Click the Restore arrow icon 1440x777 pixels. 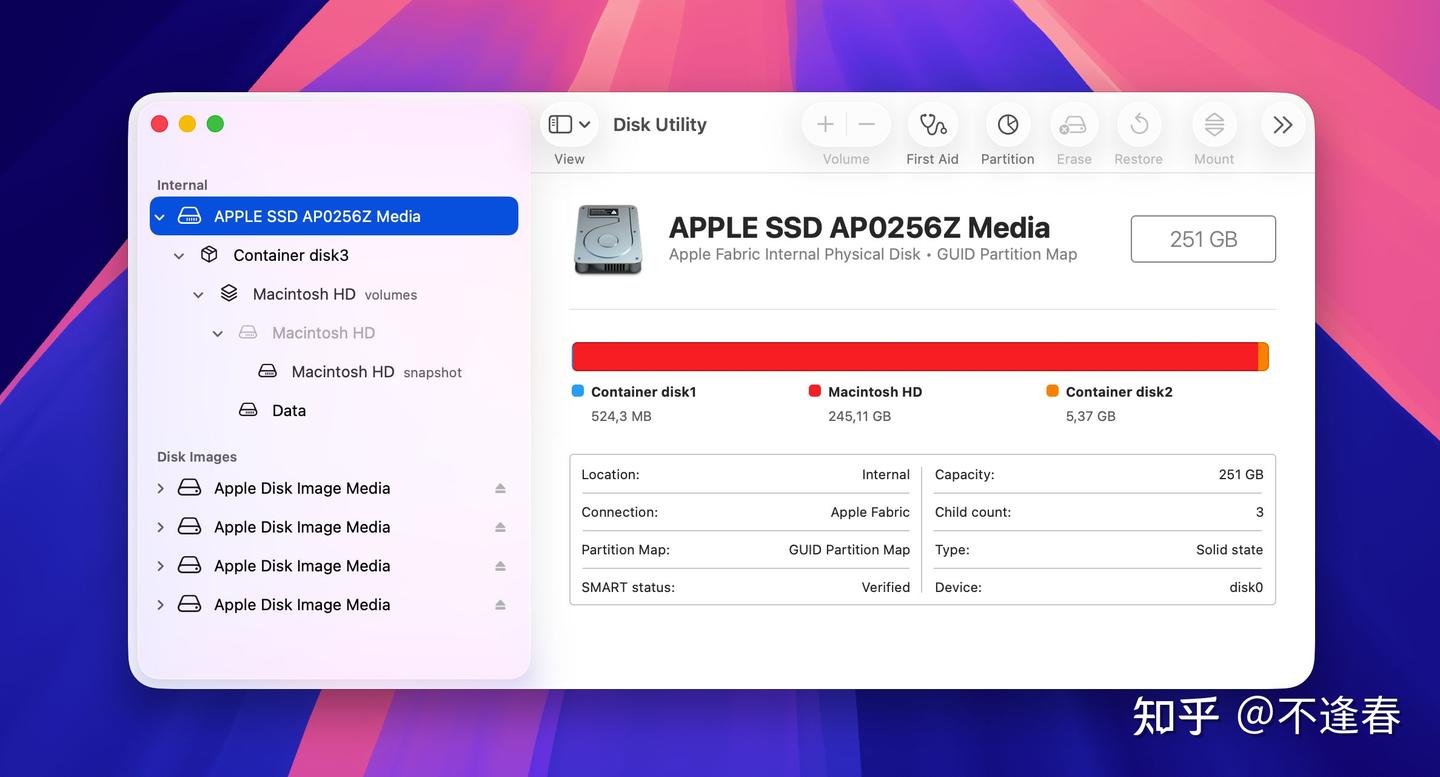[1139, 125]
